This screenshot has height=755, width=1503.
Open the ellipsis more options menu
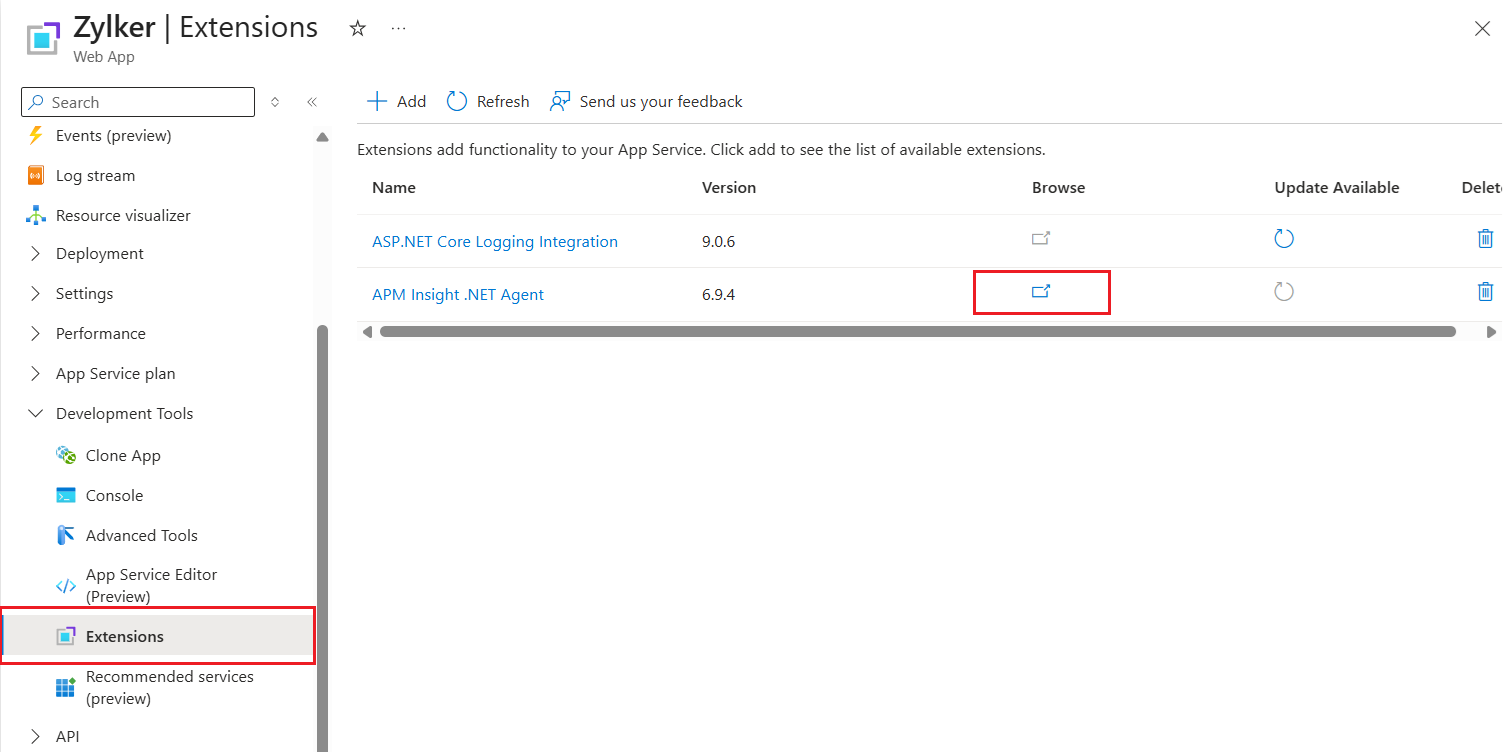[399, 29]
